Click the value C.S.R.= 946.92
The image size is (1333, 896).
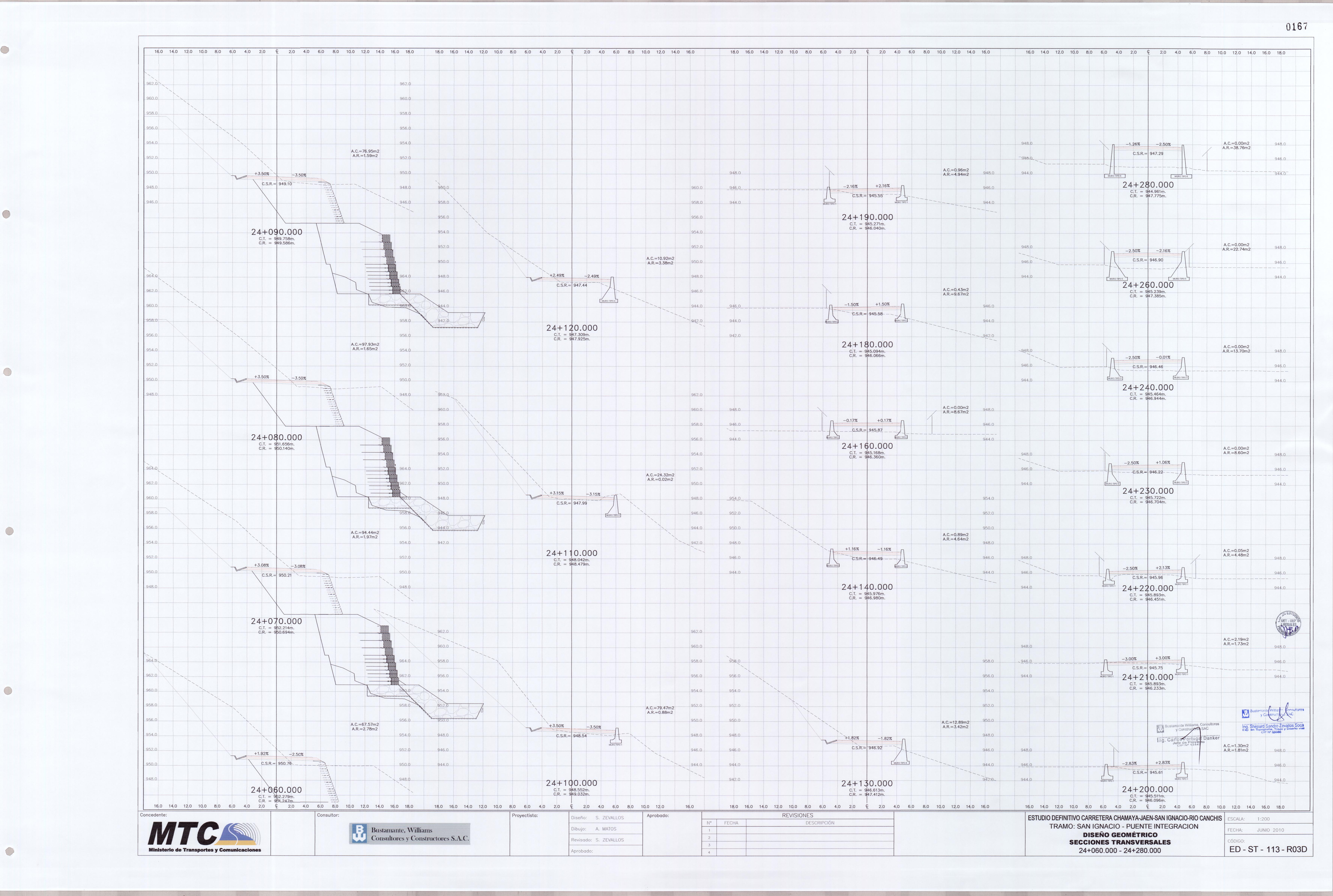coord(867,748)
